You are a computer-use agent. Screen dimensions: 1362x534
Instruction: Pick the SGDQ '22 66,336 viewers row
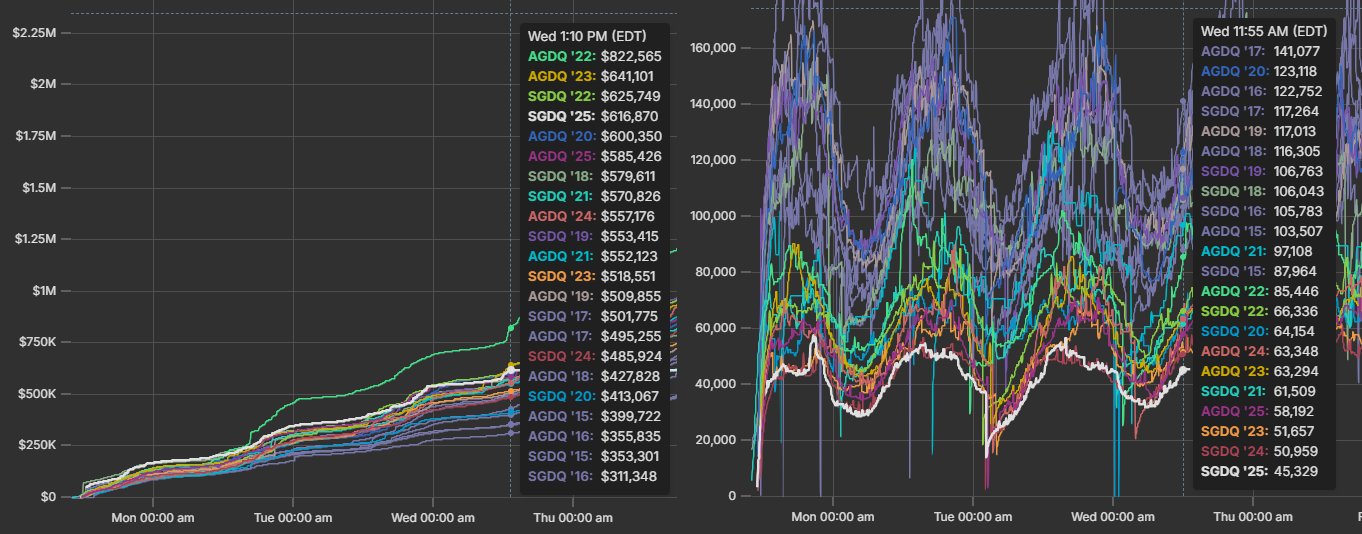[1259, 311]
